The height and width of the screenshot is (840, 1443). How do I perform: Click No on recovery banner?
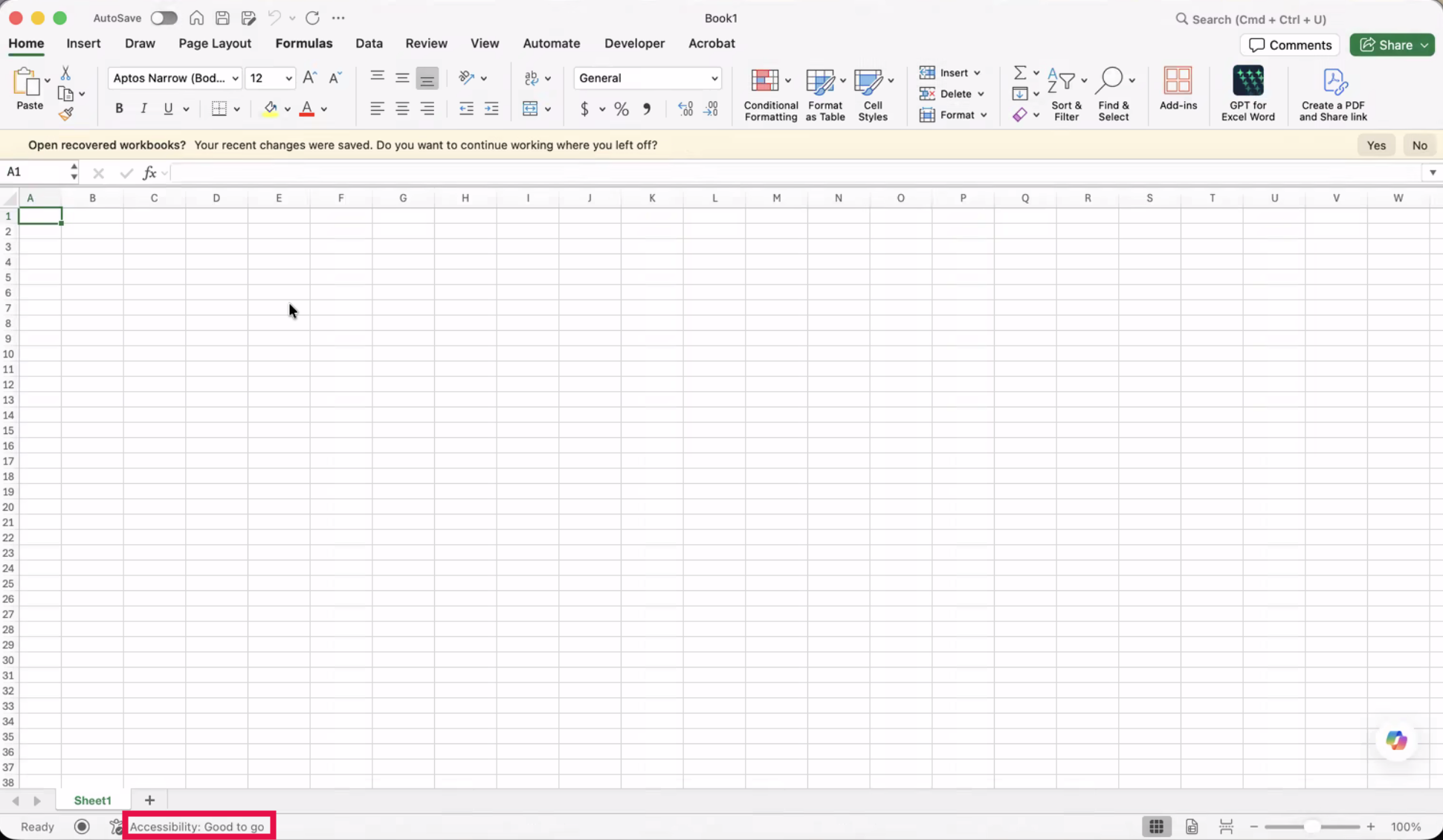click(1419, 146)
